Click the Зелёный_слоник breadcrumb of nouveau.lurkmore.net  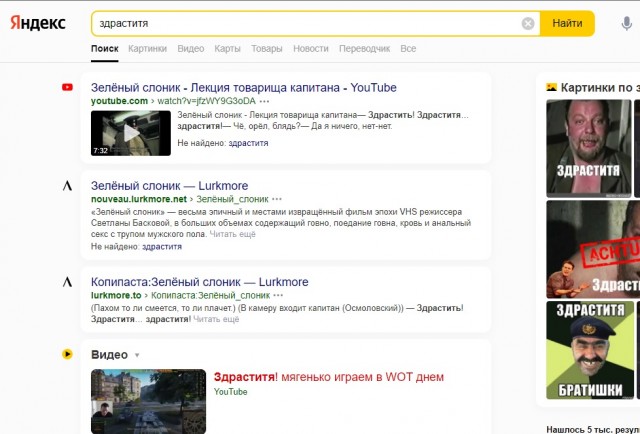[232, 199]
